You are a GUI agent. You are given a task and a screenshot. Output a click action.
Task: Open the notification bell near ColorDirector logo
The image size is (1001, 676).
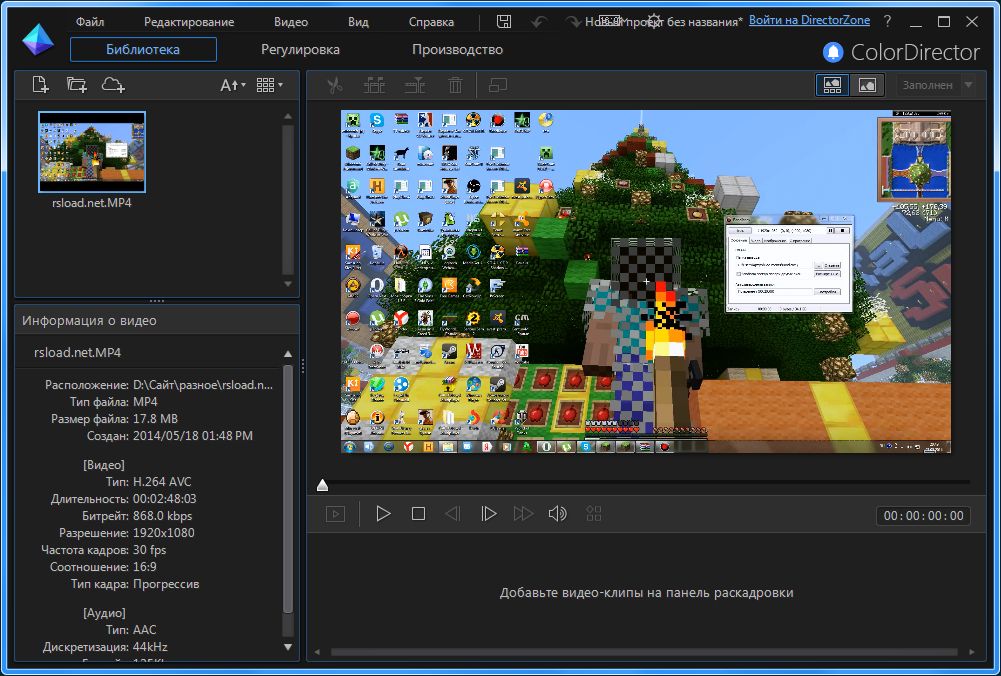(x=832, y=52)
